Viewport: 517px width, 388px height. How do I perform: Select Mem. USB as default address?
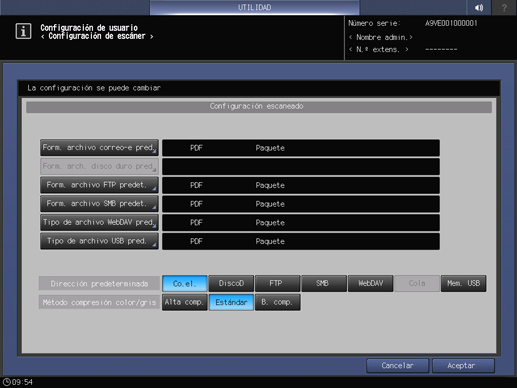463,283
